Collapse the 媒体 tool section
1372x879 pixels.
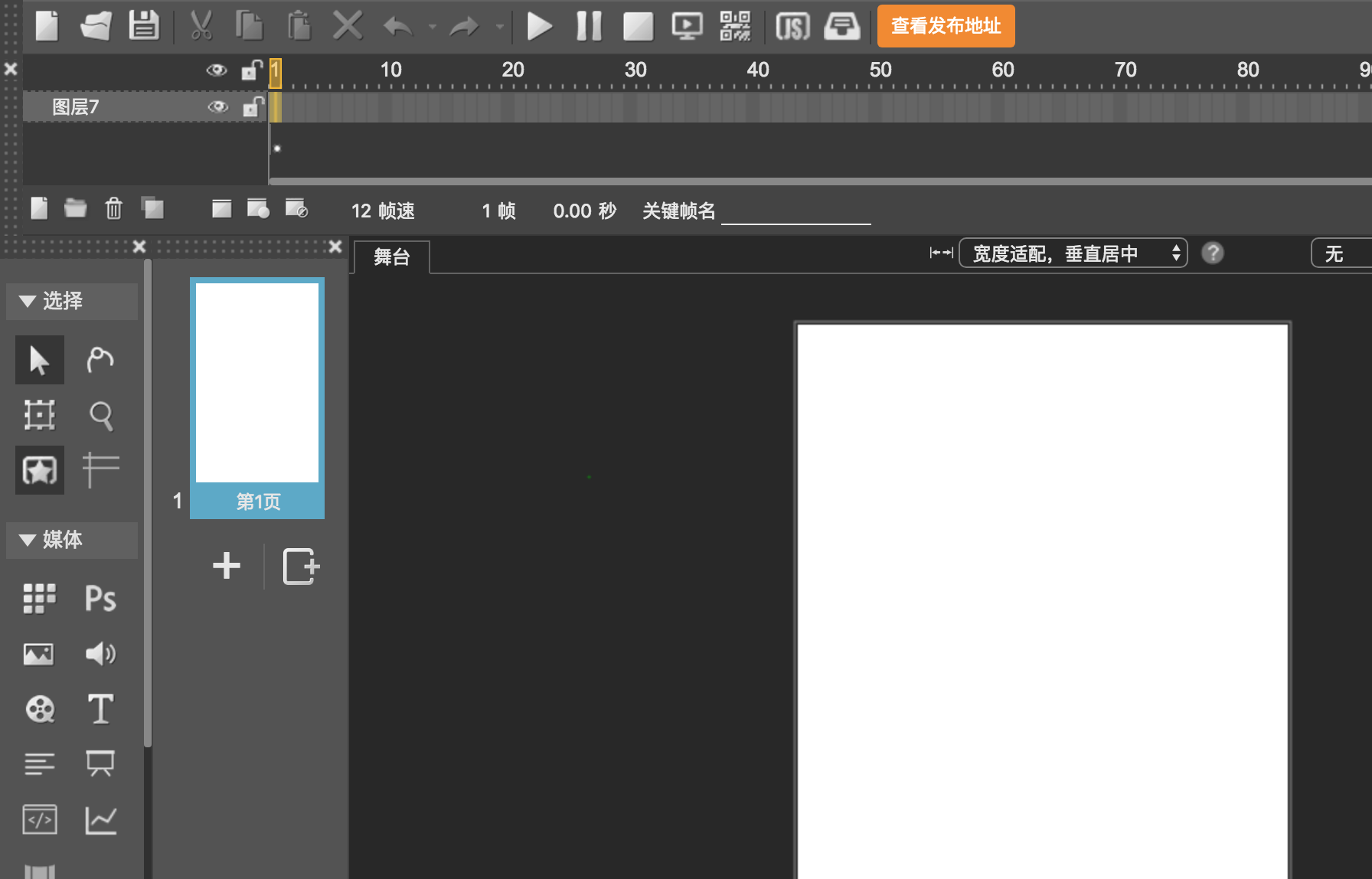(x=72, y=540)
